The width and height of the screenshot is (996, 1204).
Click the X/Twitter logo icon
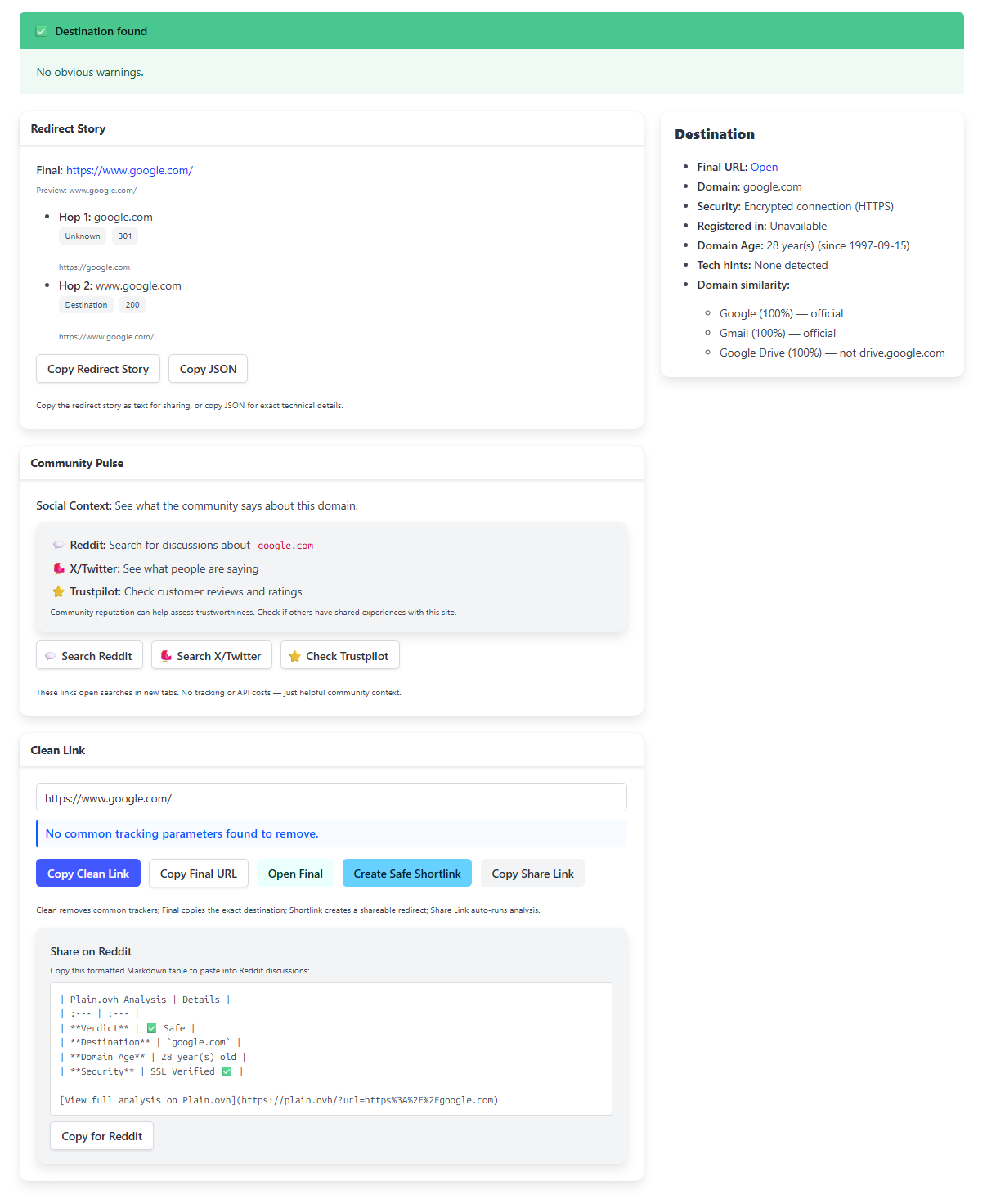click(x=58, y=568)
